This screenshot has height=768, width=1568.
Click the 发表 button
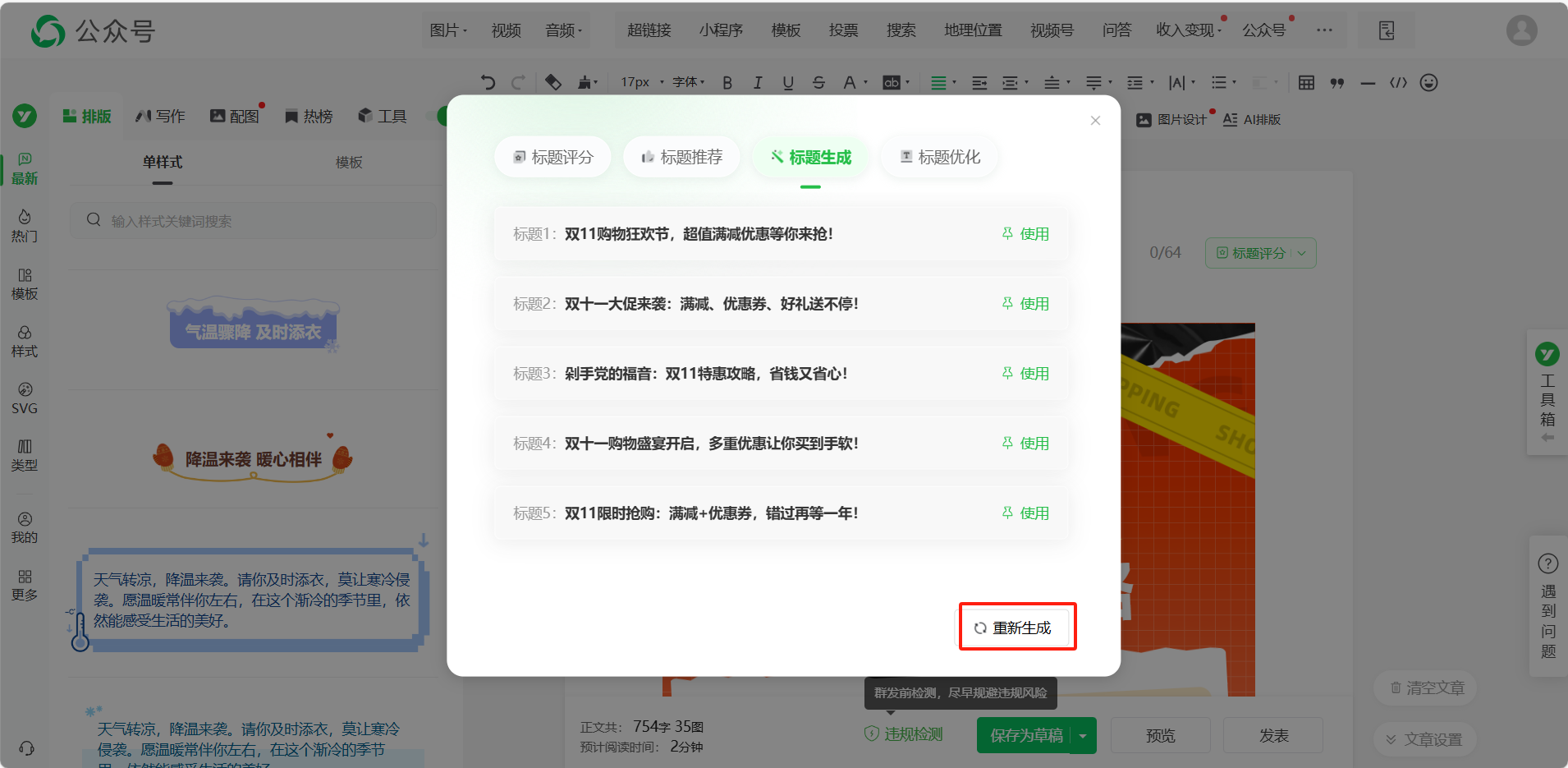point(1273,735)
